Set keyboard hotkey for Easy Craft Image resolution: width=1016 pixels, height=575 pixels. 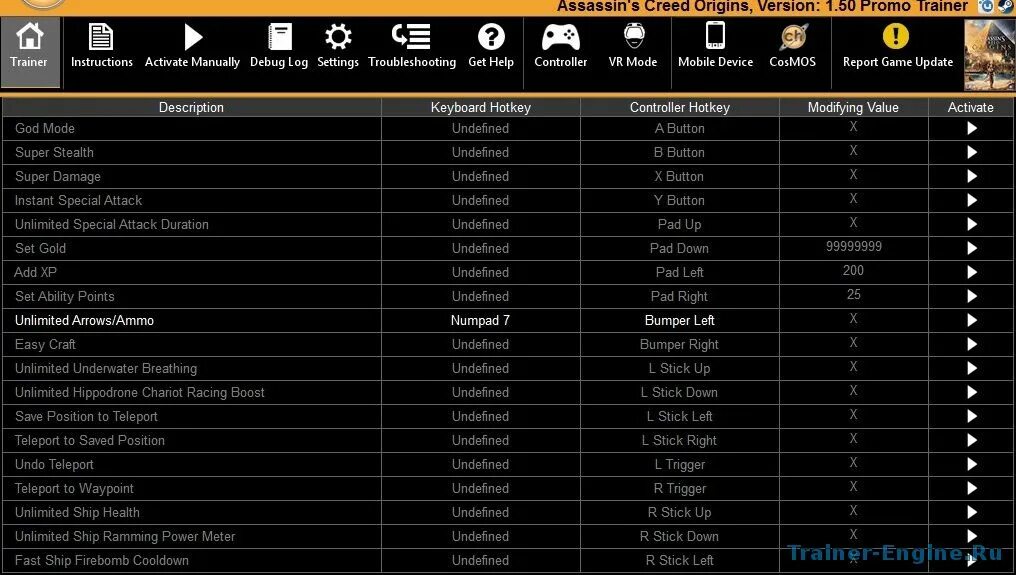click(x=480, y=344)
